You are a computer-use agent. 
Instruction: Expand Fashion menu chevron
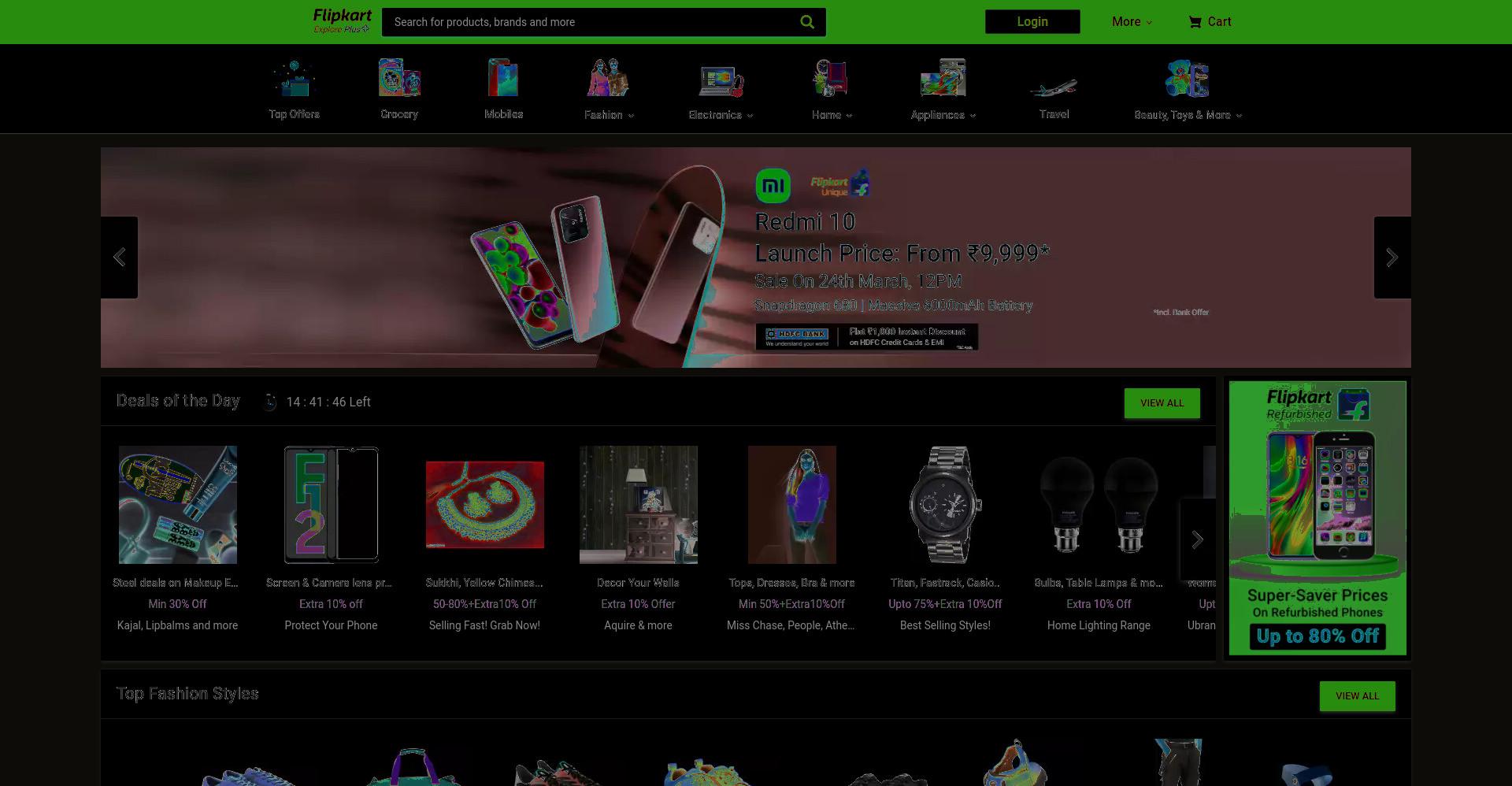tap(631, 116)
